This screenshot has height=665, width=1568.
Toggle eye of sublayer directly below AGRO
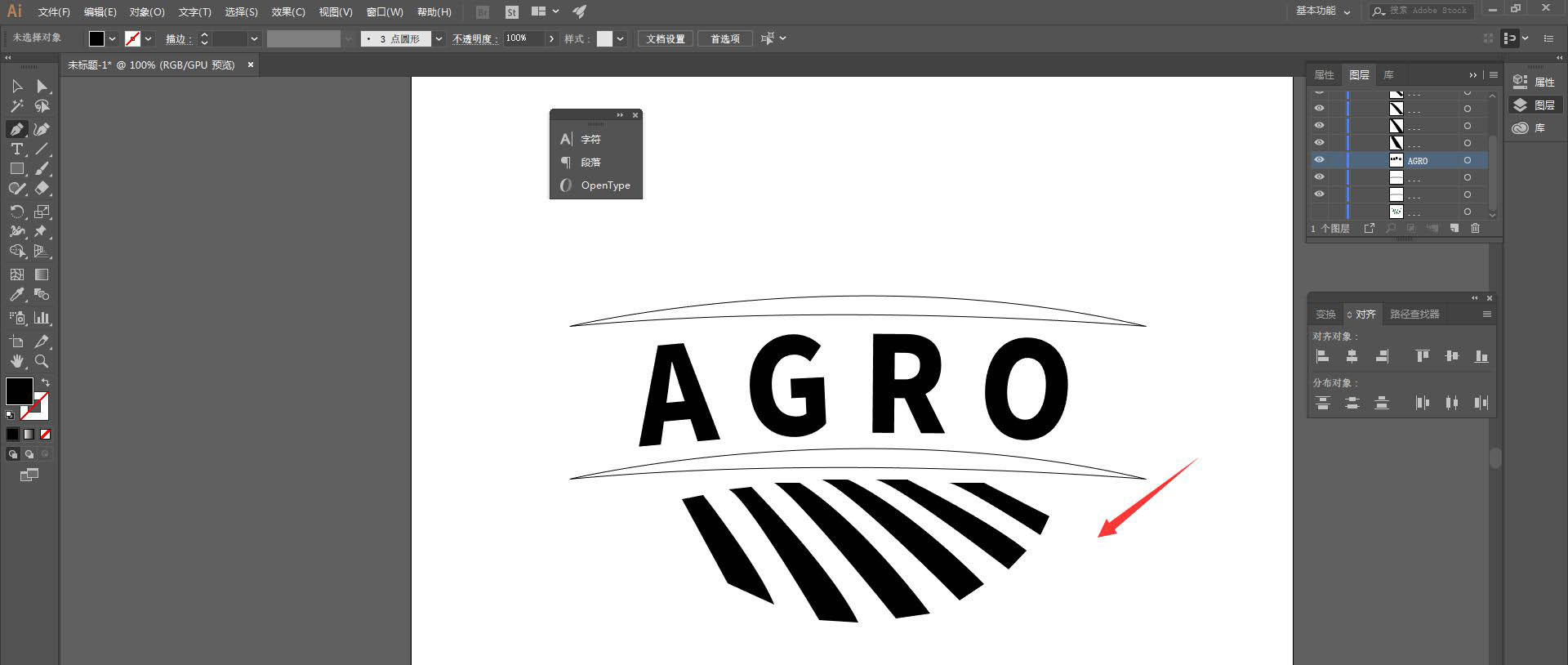pos(1319,177)
